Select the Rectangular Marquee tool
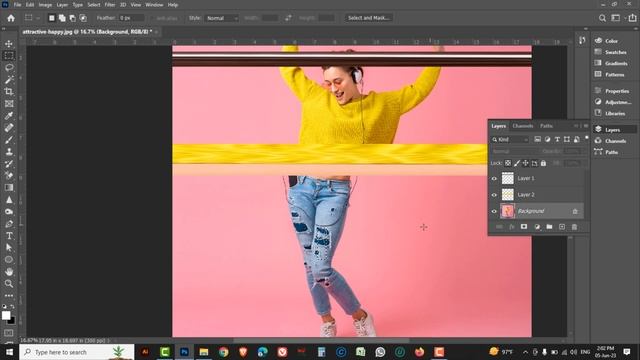Image resolution: width=640 pixels, height=360 pixels. coord(9,56)
